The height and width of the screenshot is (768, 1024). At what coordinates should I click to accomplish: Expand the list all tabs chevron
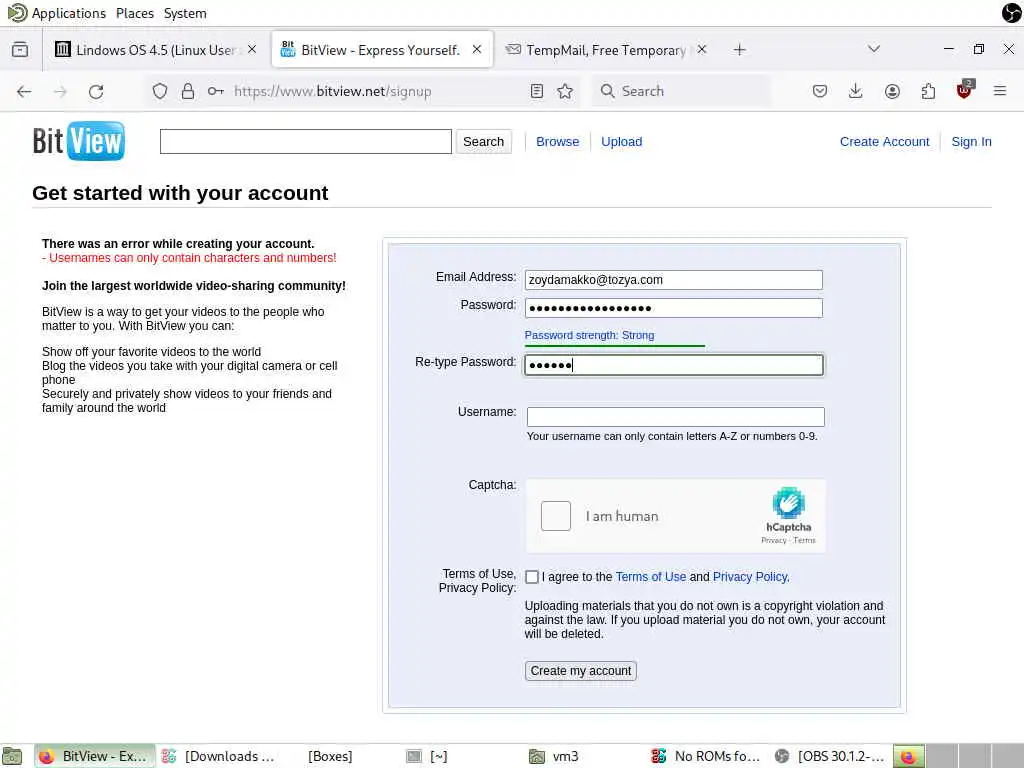[x=874, y=50]
